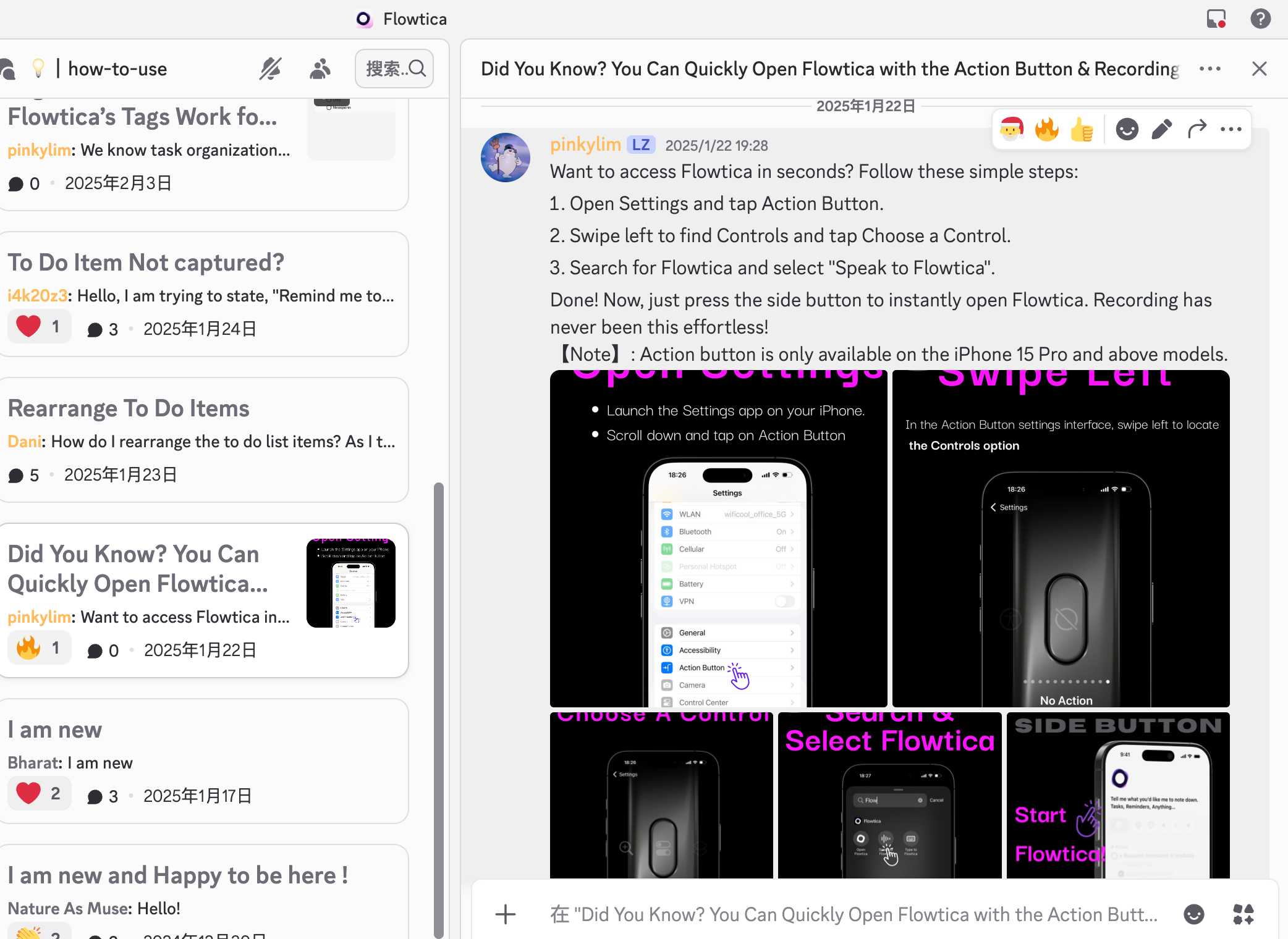Toggle fire reaction on Did You Know post

pyautogui.click(x=40, y=648)
